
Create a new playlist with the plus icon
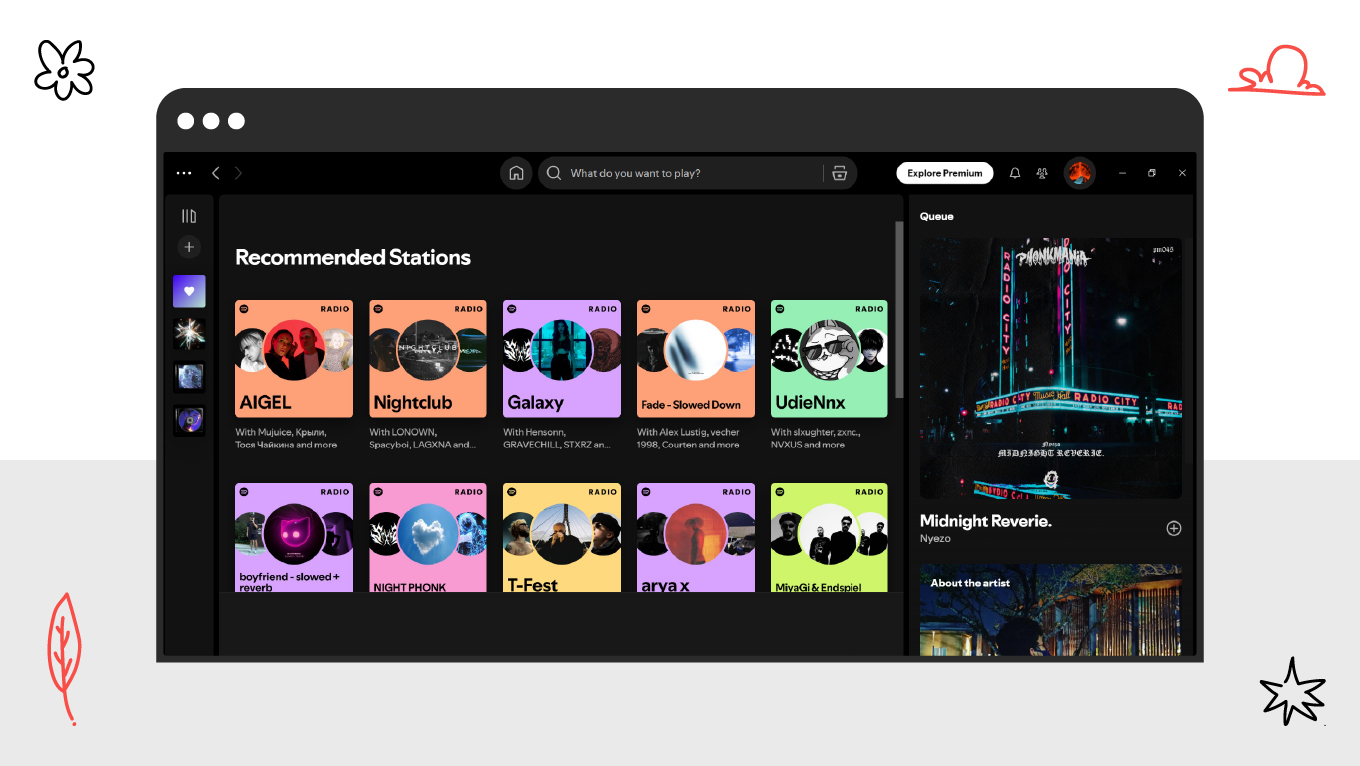pyautogui.click(x=188, y=247)
